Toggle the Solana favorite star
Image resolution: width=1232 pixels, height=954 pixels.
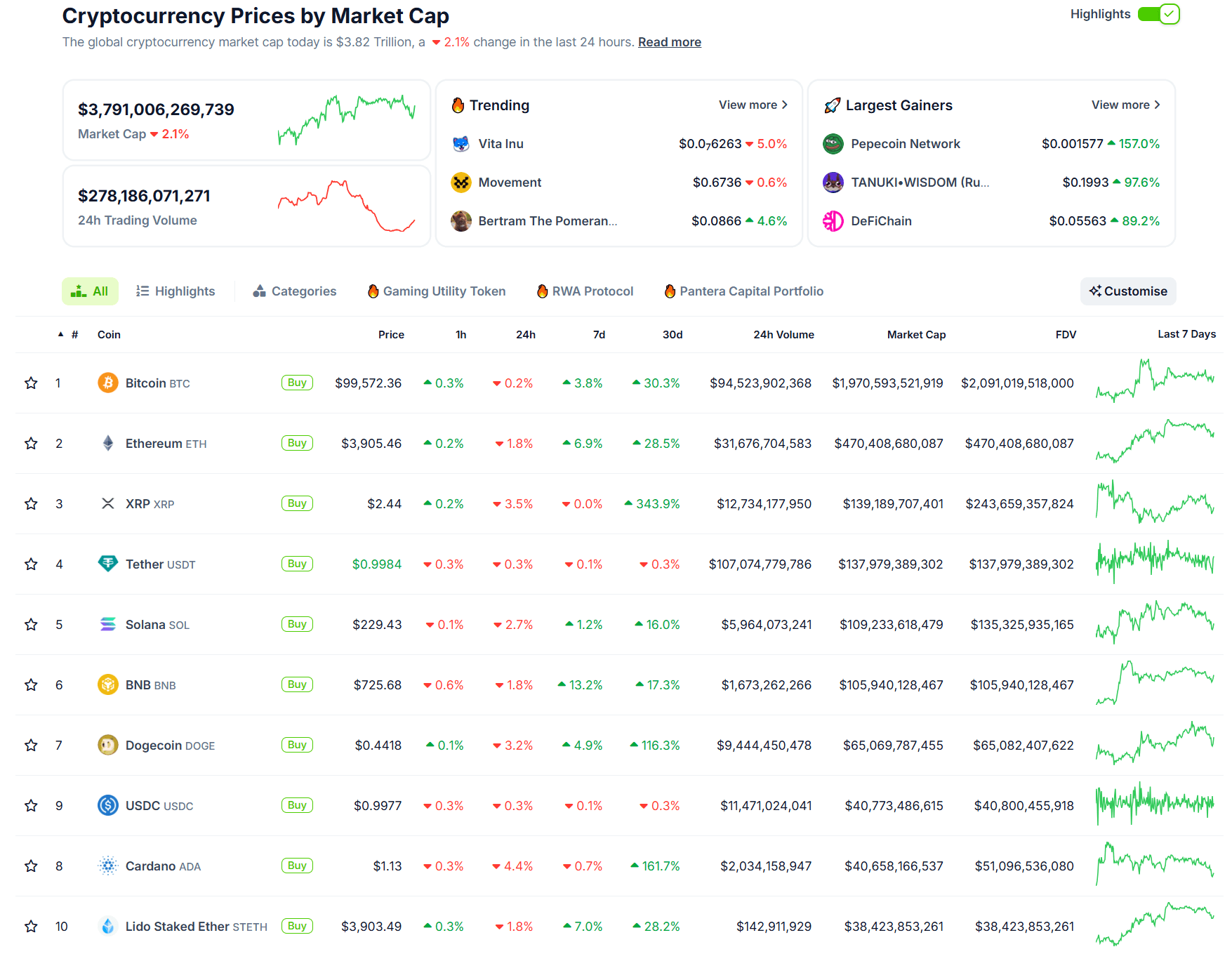(x=31, y=624)
